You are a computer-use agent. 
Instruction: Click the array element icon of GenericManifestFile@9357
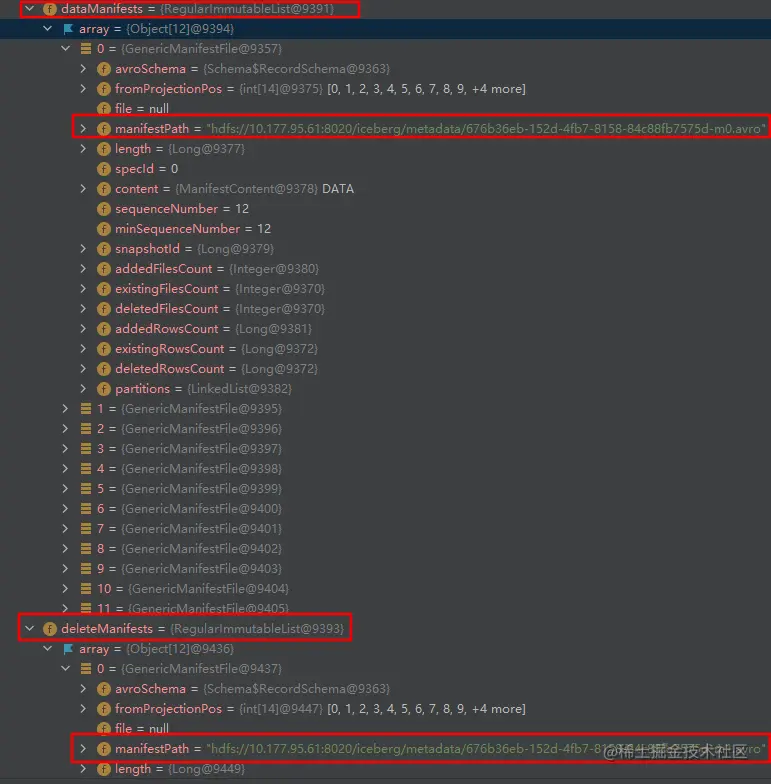tap(86, 48)
